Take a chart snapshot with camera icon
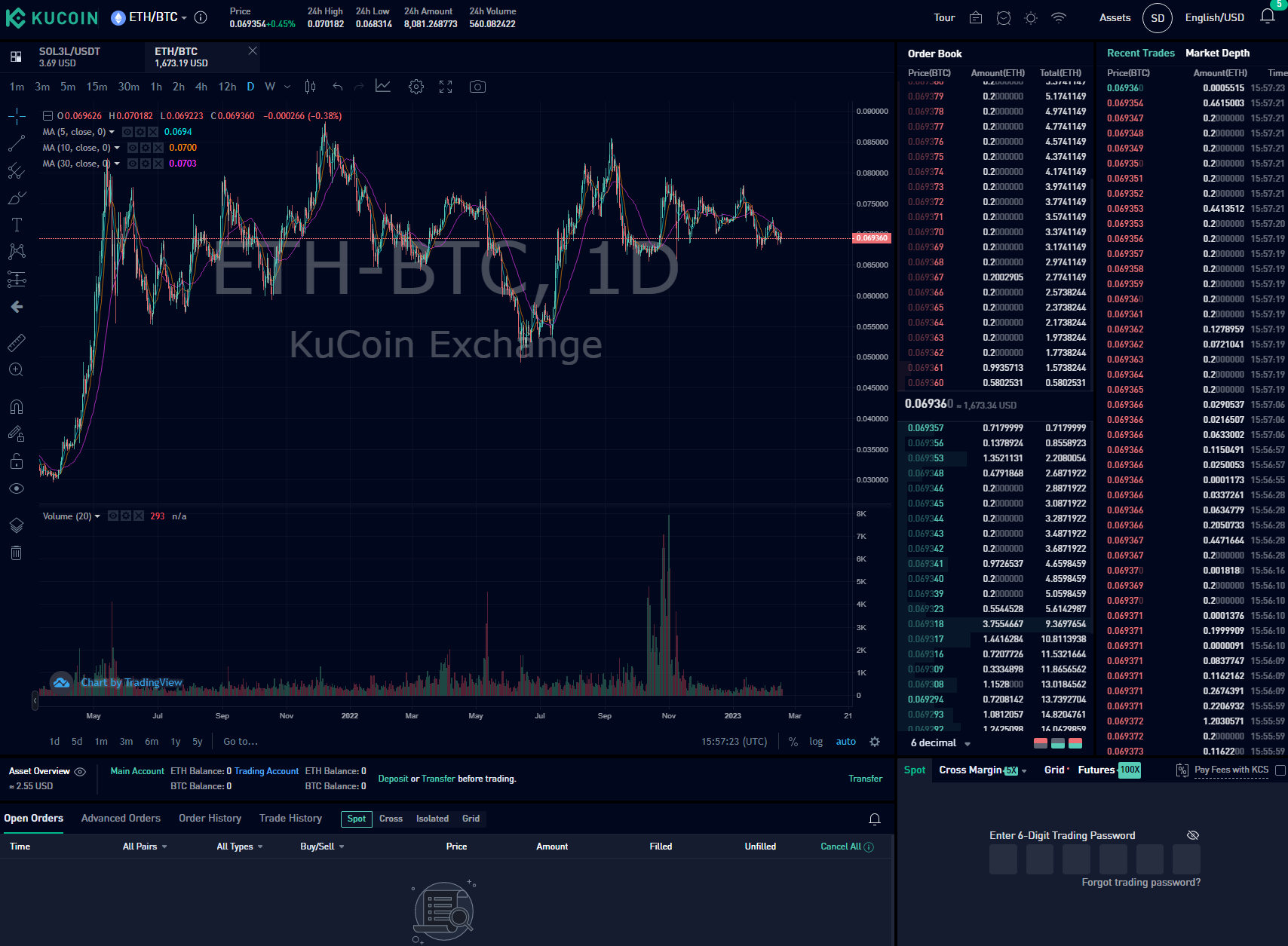 pyautogui.click(x=477, y=87)
